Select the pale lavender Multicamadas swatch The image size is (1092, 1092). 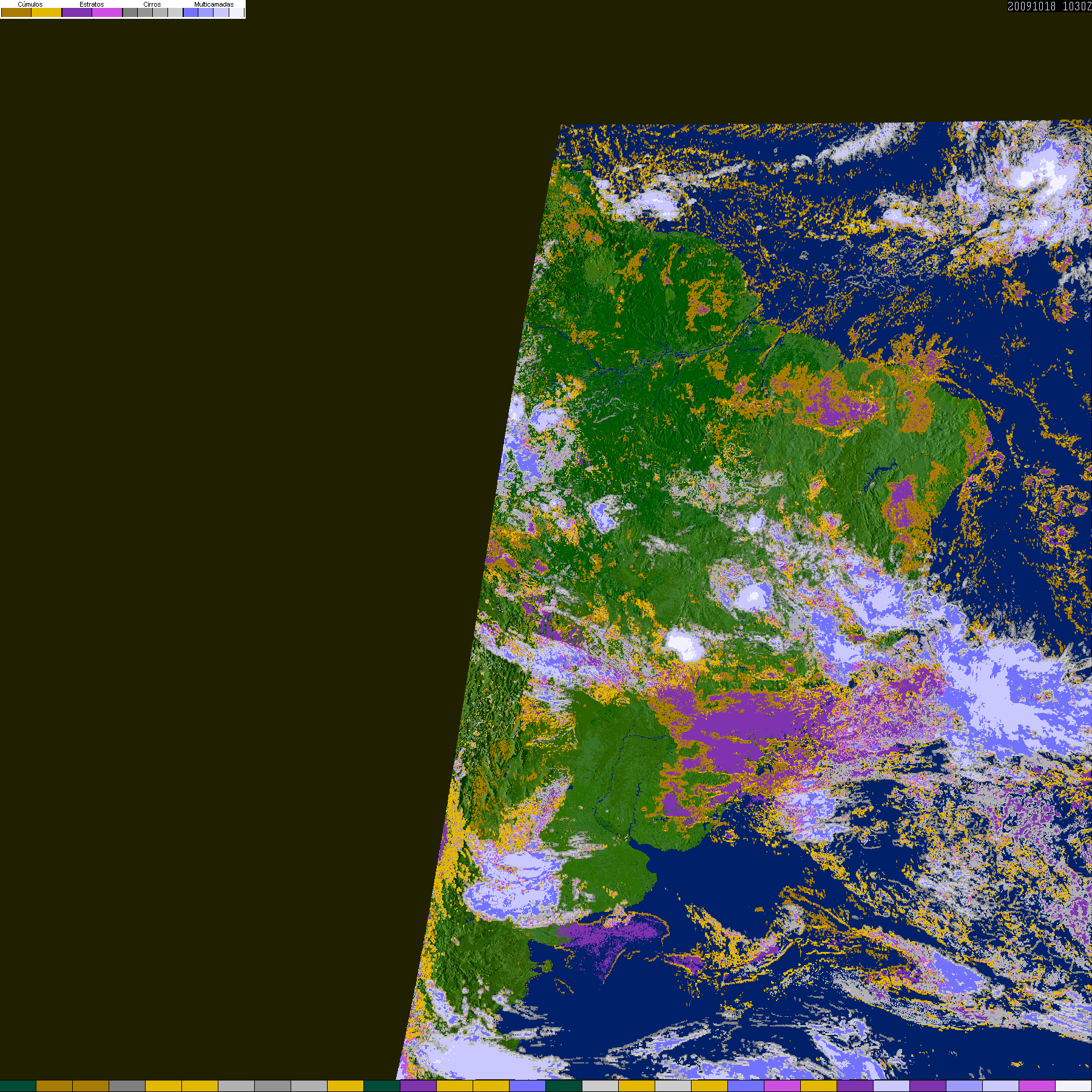click(x=221, y=12)
